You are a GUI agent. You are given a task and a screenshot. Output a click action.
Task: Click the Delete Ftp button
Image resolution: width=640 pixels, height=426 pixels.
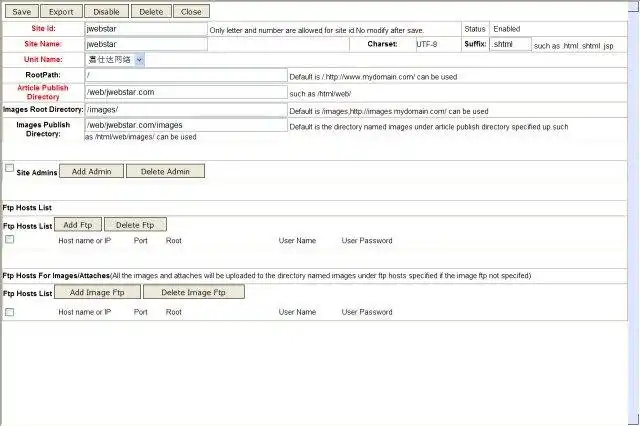coord(135,225)
